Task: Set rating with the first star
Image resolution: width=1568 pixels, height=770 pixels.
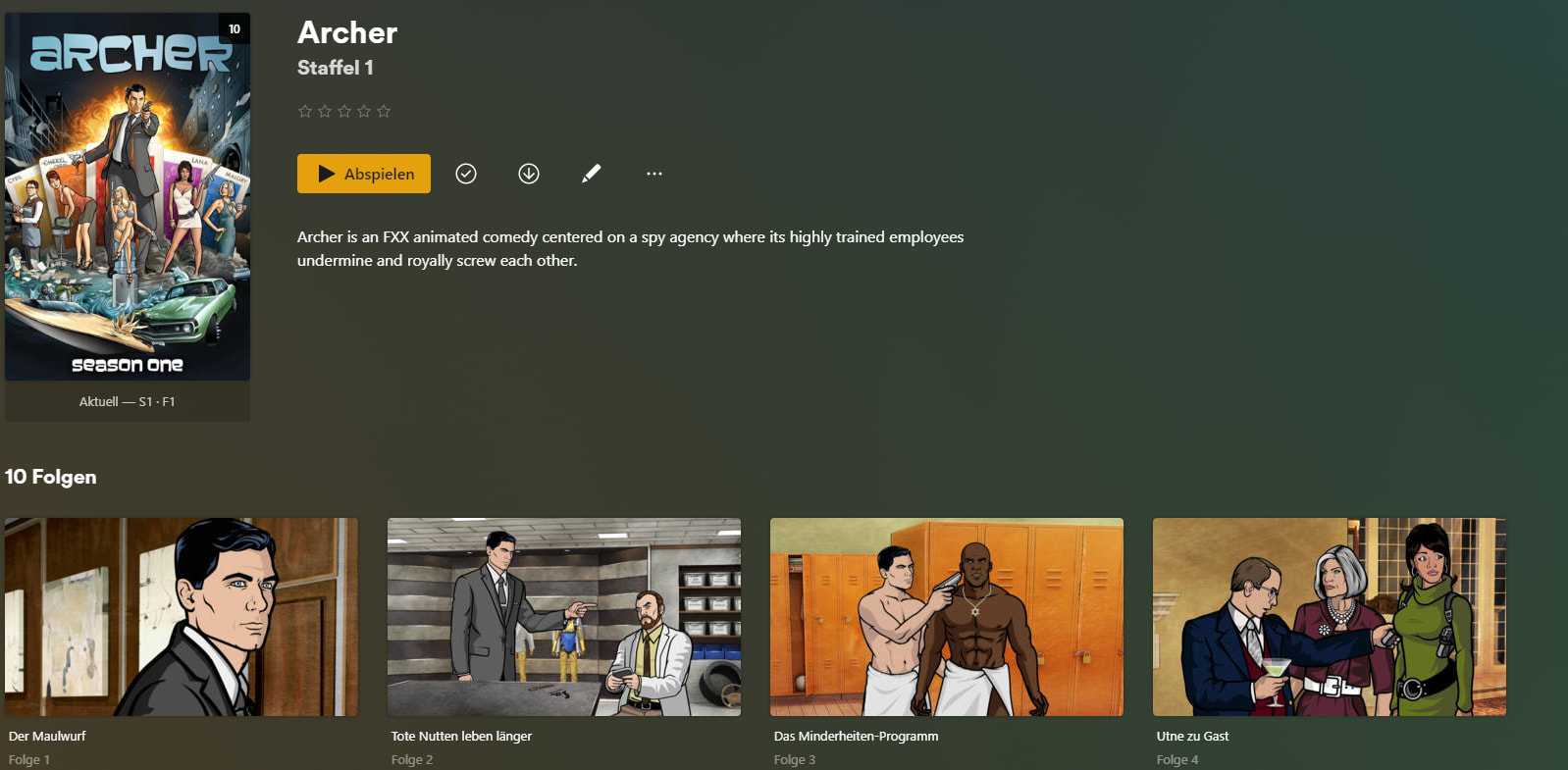Action: 305,111
